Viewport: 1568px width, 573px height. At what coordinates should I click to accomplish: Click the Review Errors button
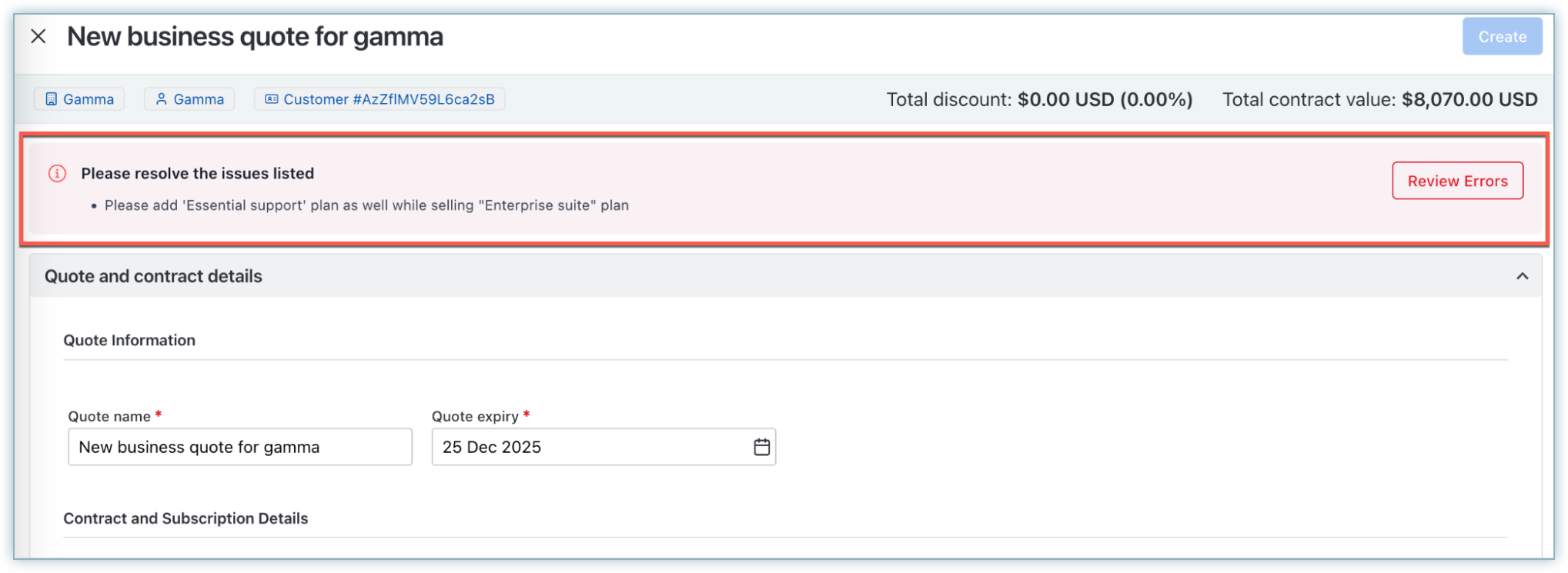click(x=1457, y=181)
